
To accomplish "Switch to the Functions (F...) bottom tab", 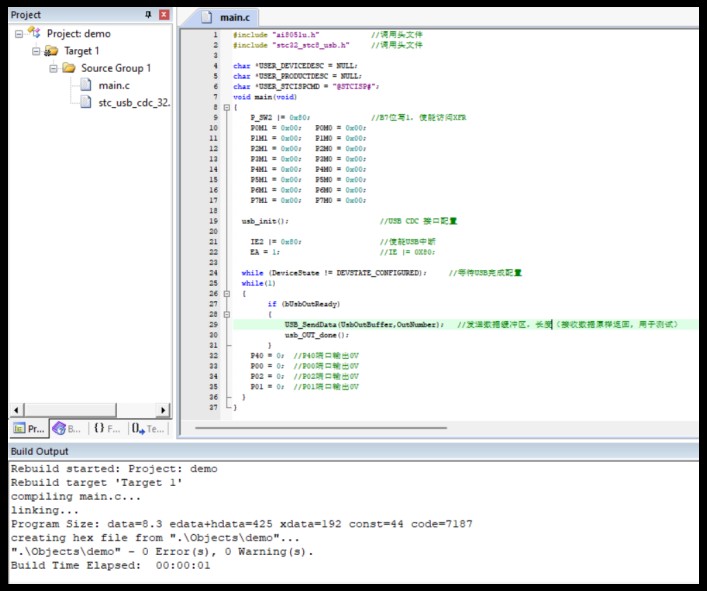I will (107, 428).
